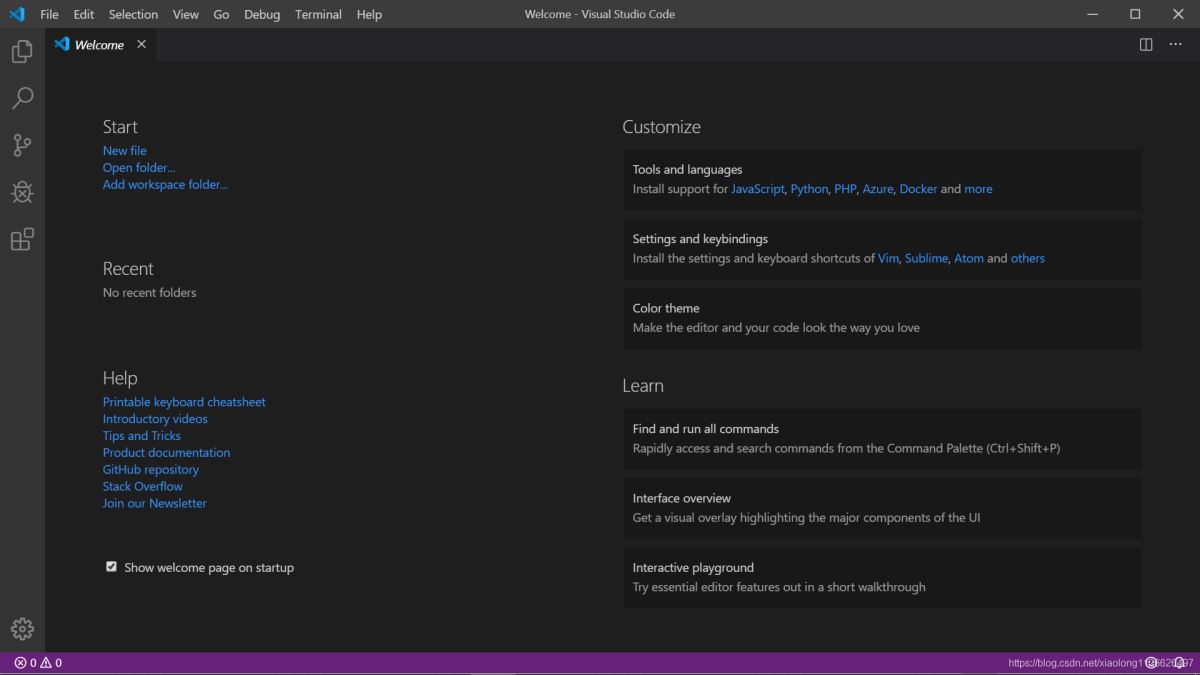
Task: Open the Debug sidebar icon
Action: [21, 192]
